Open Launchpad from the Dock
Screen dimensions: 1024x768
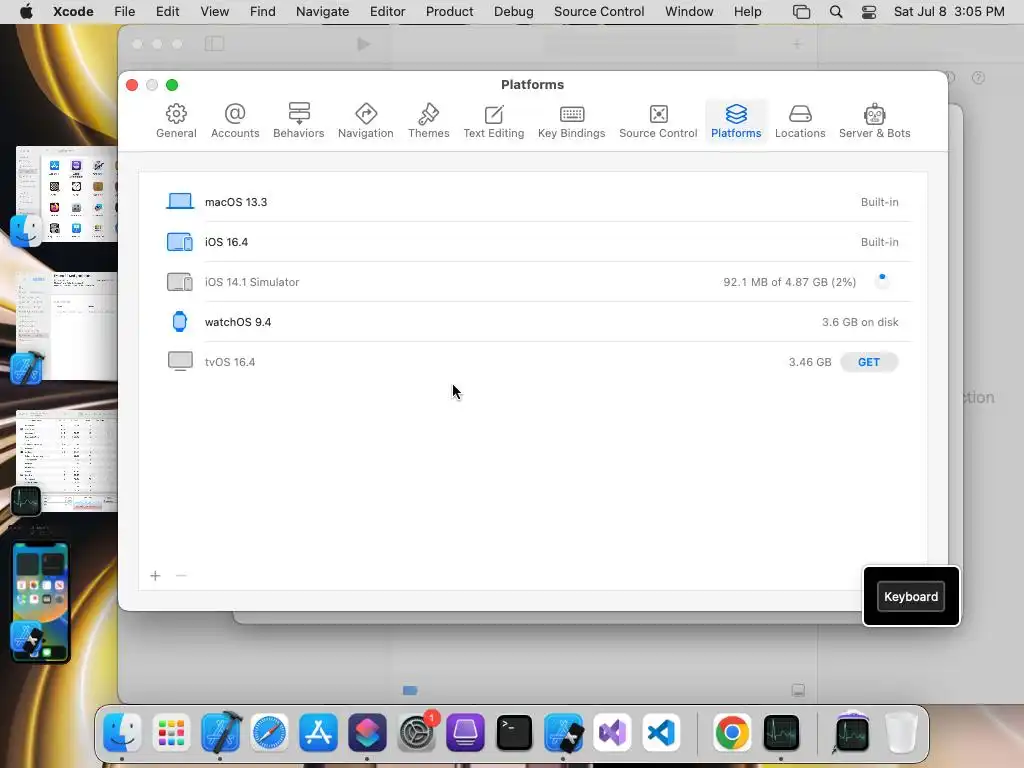pyautogui.click(x=171, y=732)
